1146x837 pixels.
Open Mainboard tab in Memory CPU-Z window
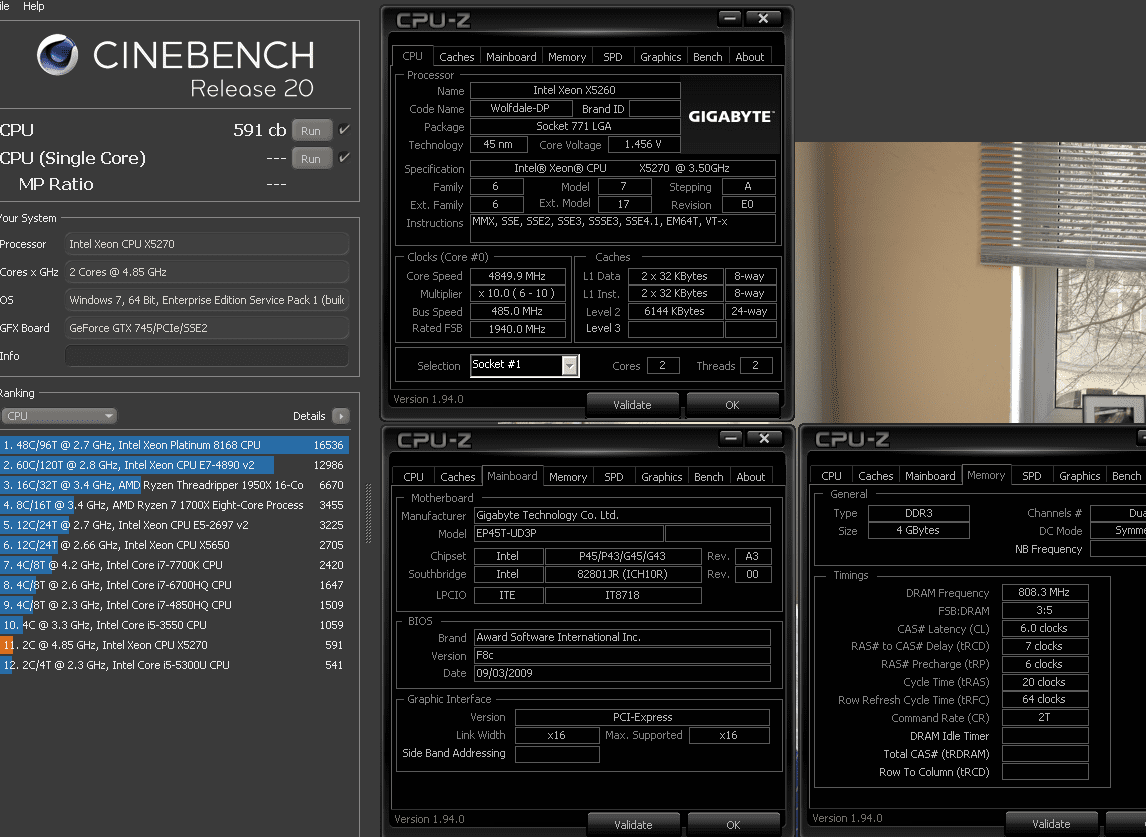coord(930,476)
